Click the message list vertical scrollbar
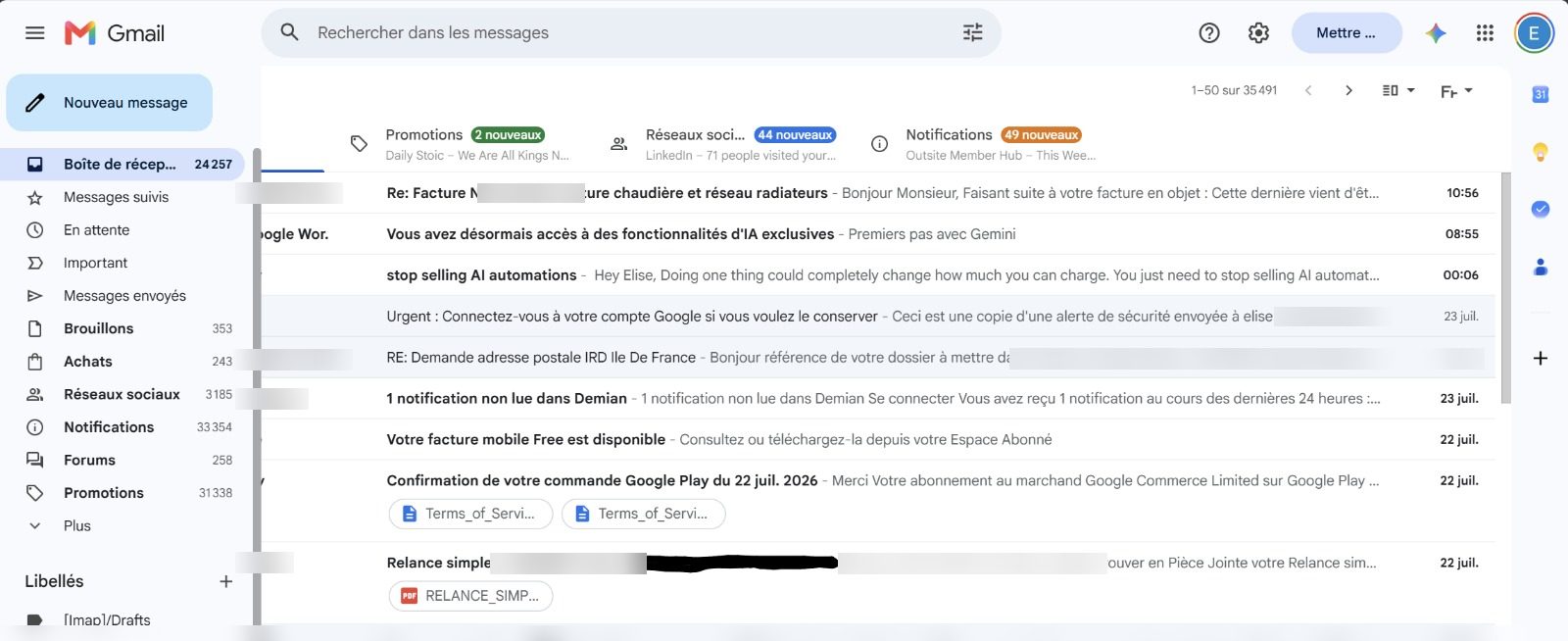The width and height of the screenshot is (1568, 641). tap(1506, 287)
